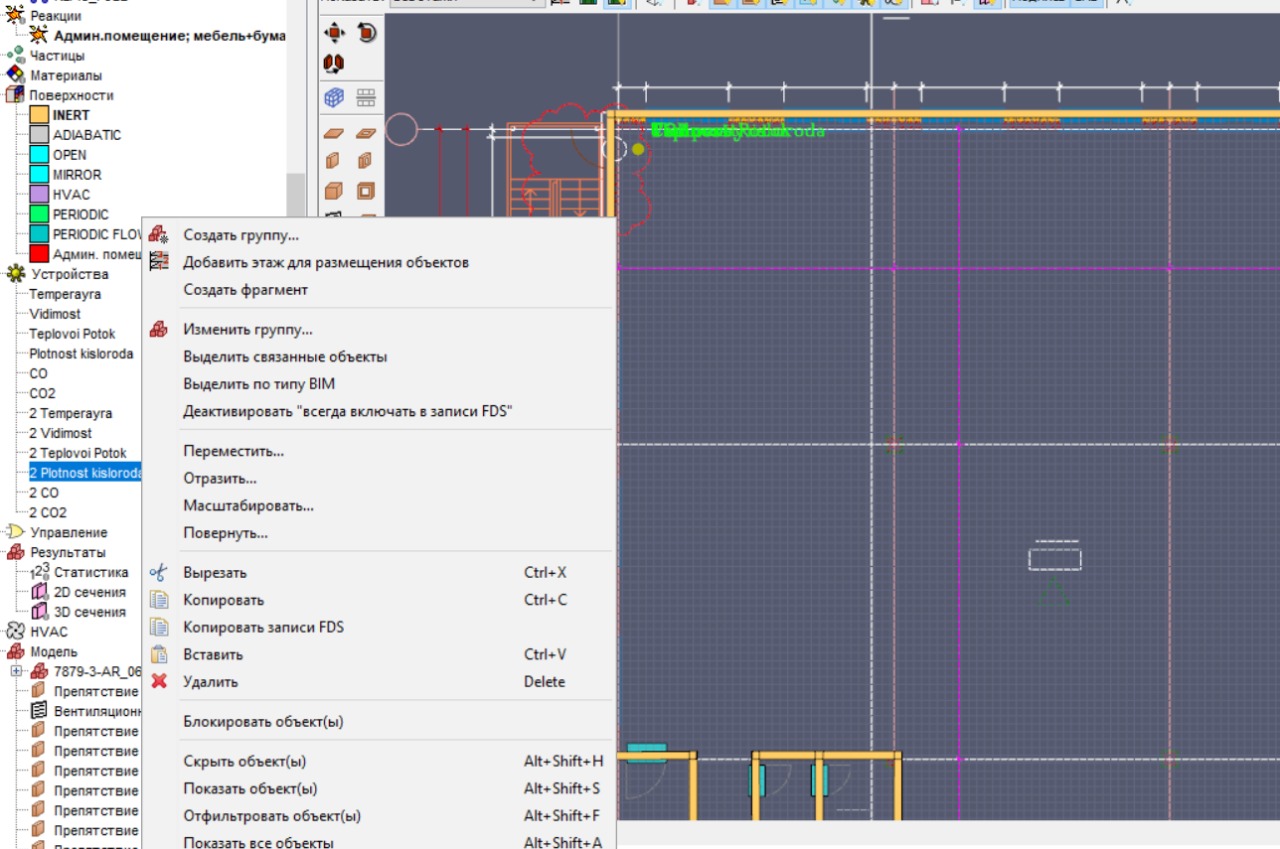Open the 3D сечения item
This screenshot has height=849, width=1280.
tap(90, 612)
